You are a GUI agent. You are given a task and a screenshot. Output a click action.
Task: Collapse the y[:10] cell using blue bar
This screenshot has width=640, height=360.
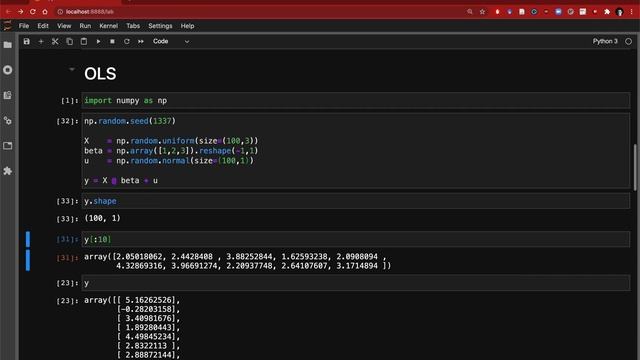click(28, 239)
